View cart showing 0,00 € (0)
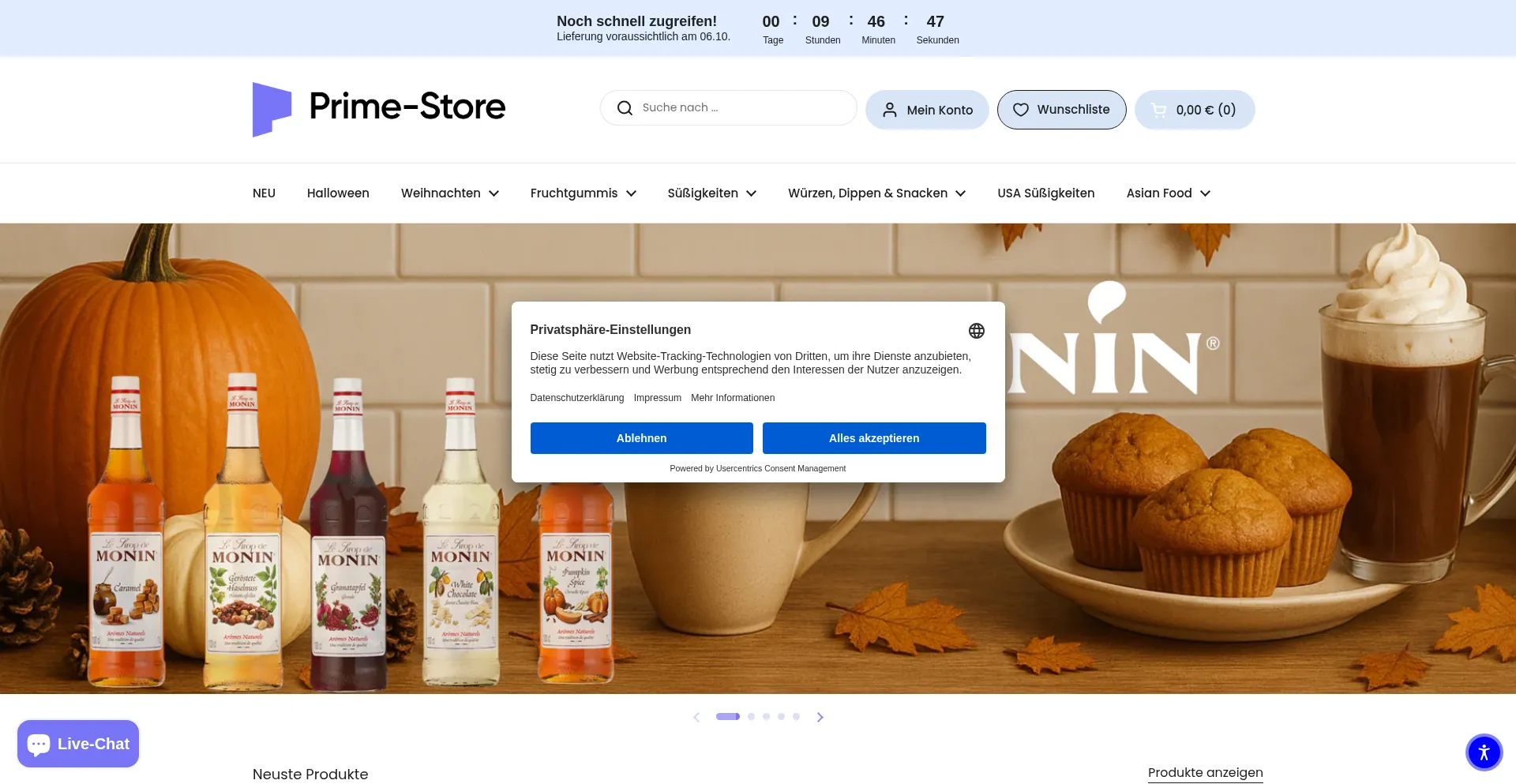This screenshot has width=1516, height=784. click(1195, 110)
